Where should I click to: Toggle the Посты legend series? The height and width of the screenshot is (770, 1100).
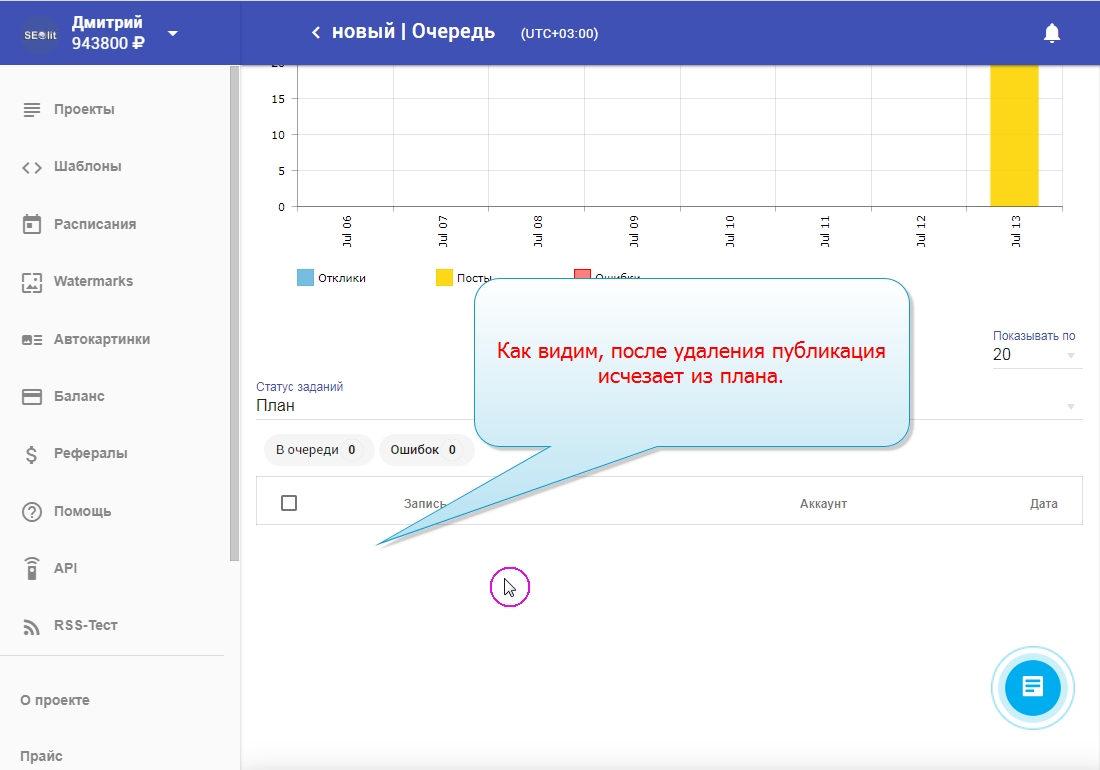tap(462, 278)
